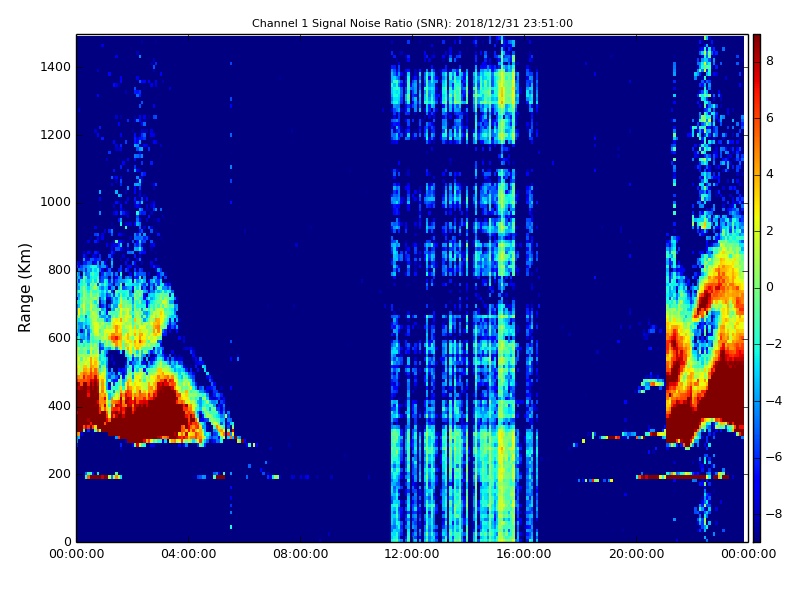800x600 pixels.
Task: Click the 1400 range tick label
Action: 56,67
